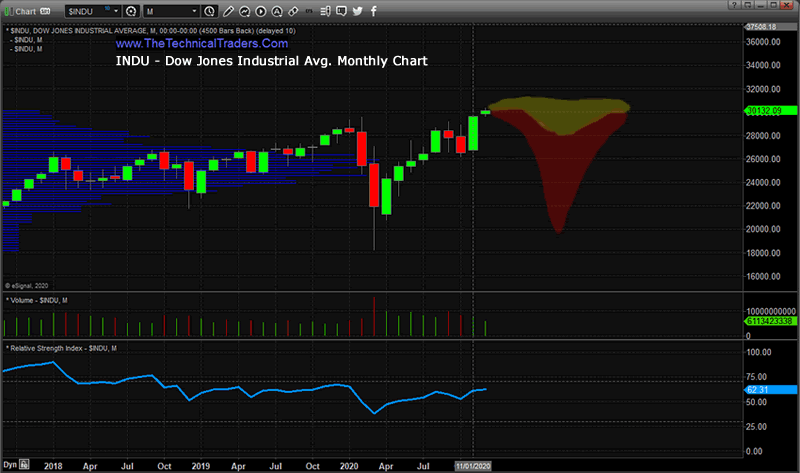Click the 36000.00 price axis label
Screen dimensions: 800x473
pos(763,42)
